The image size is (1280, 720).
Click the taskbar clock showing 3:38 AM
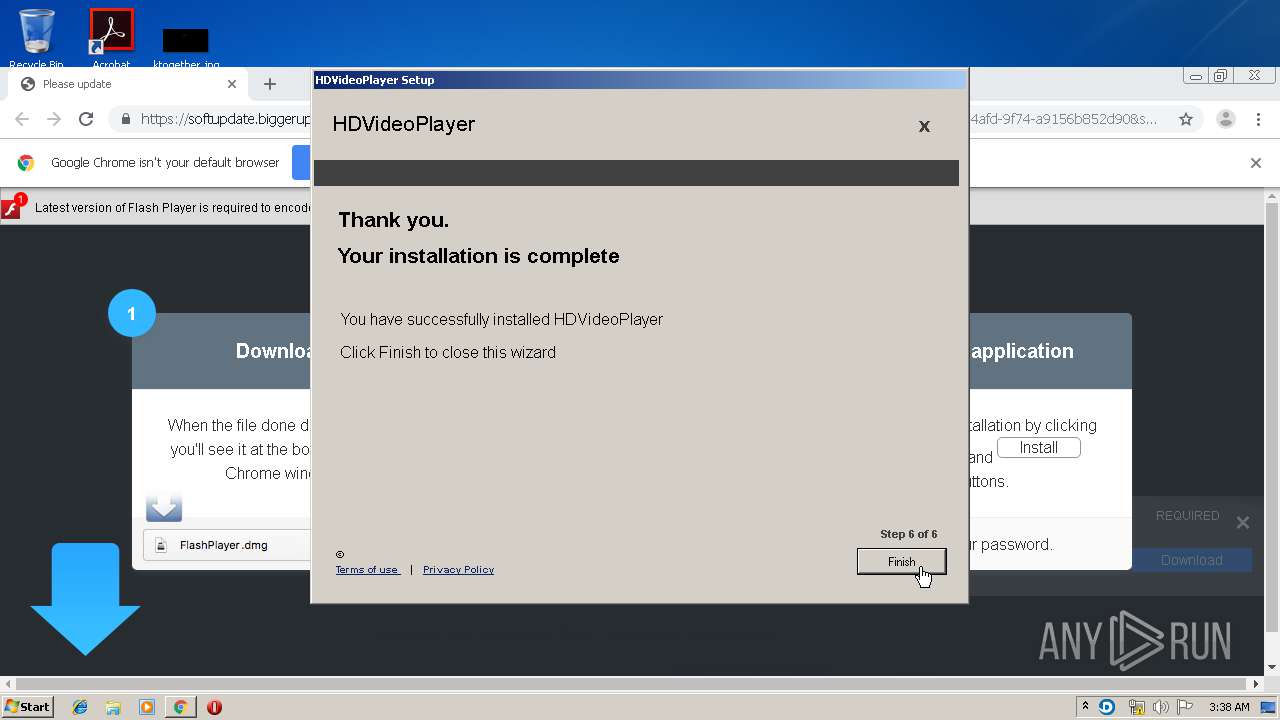point(1229,707)
